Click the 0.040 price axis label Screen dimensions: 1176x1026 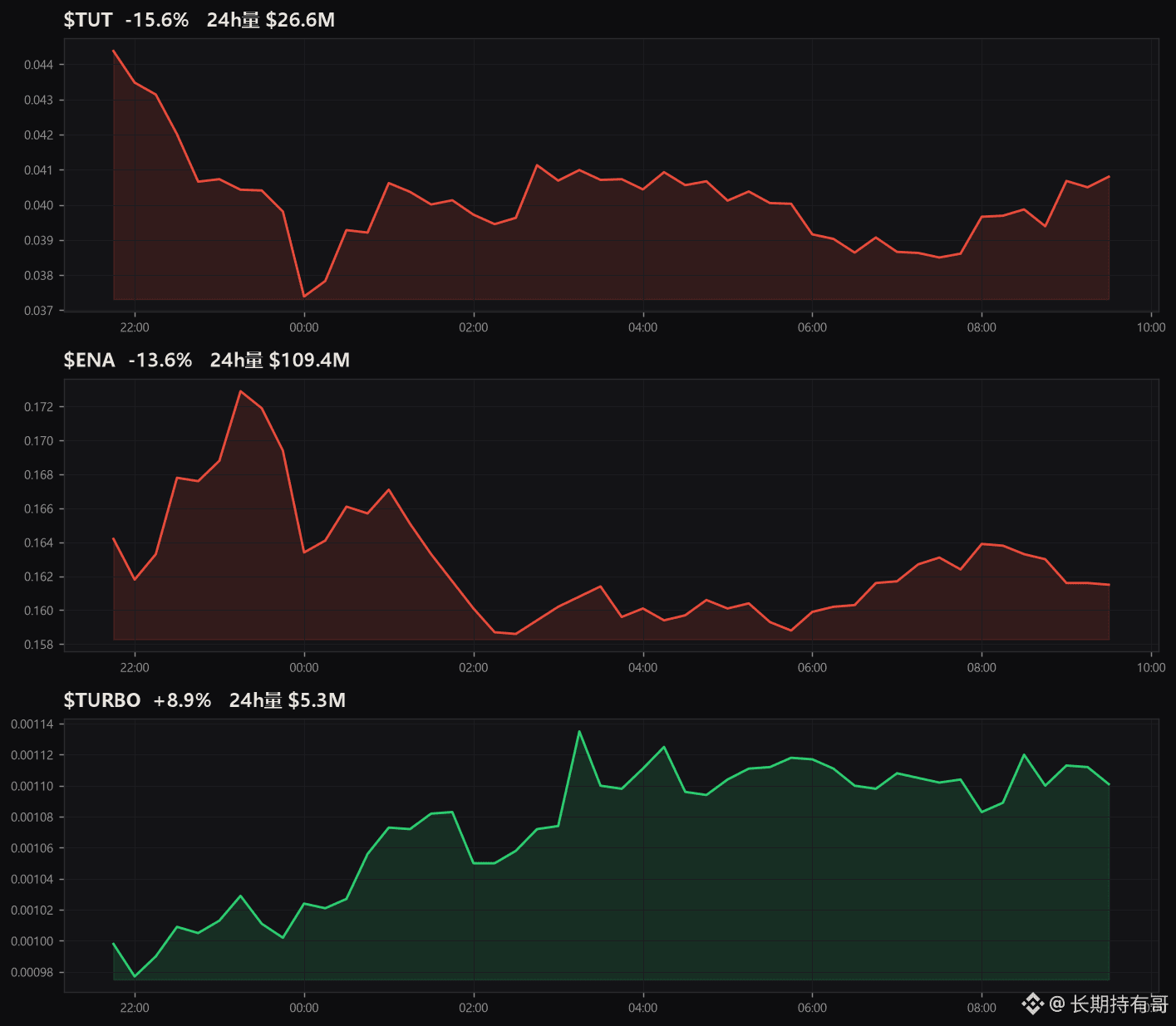[x=38, y=205]
